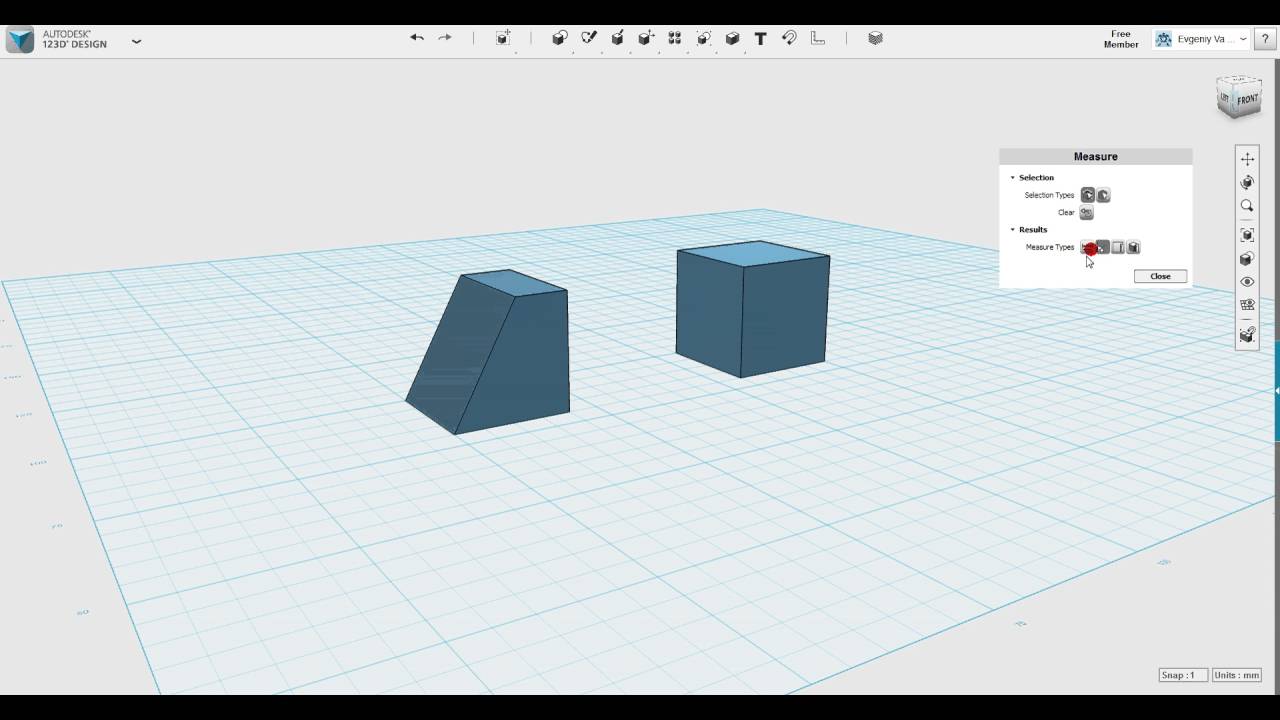Select the Orbit navigation tool

(x=1247, y=182)
